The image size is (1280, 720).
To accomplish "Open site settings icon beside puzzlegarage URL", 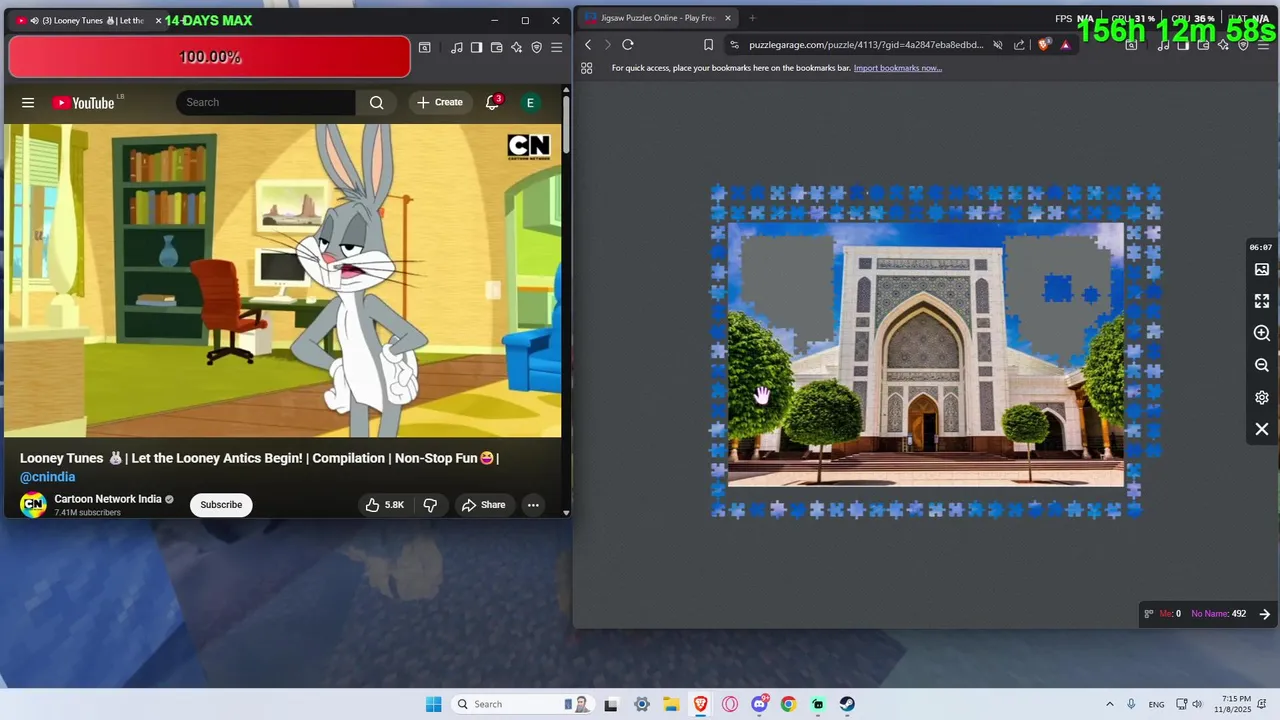I will [x=735, y=45].
